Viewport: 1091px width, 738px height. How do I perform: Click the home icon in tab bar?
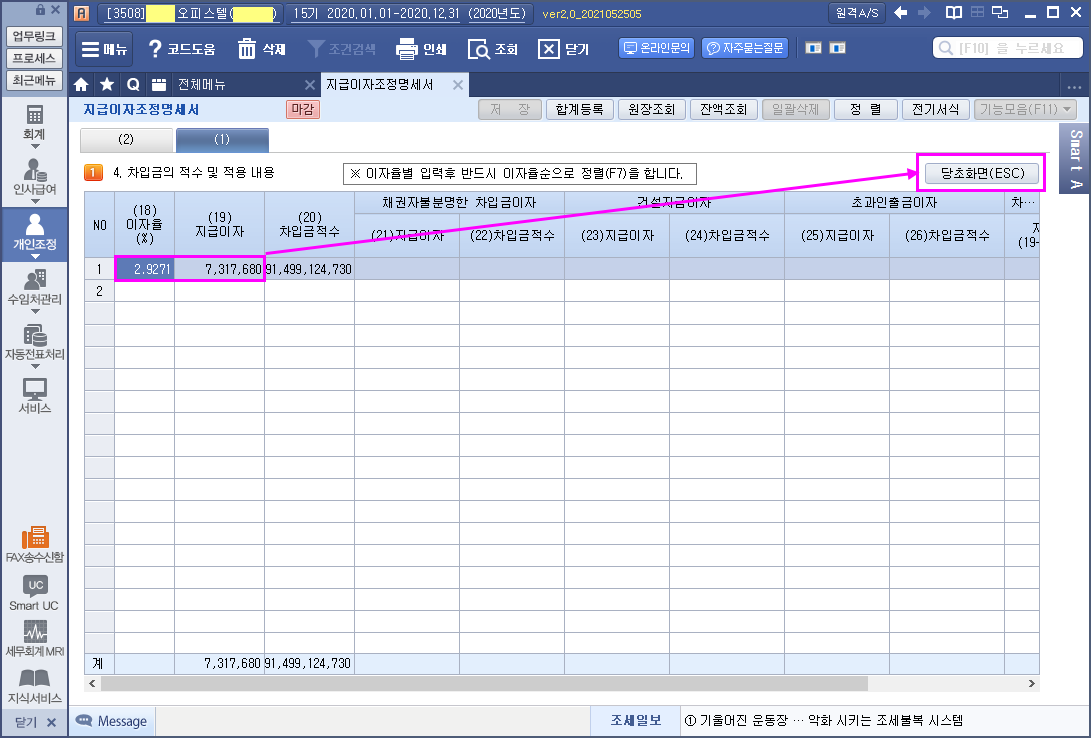[x=82, y=85]
